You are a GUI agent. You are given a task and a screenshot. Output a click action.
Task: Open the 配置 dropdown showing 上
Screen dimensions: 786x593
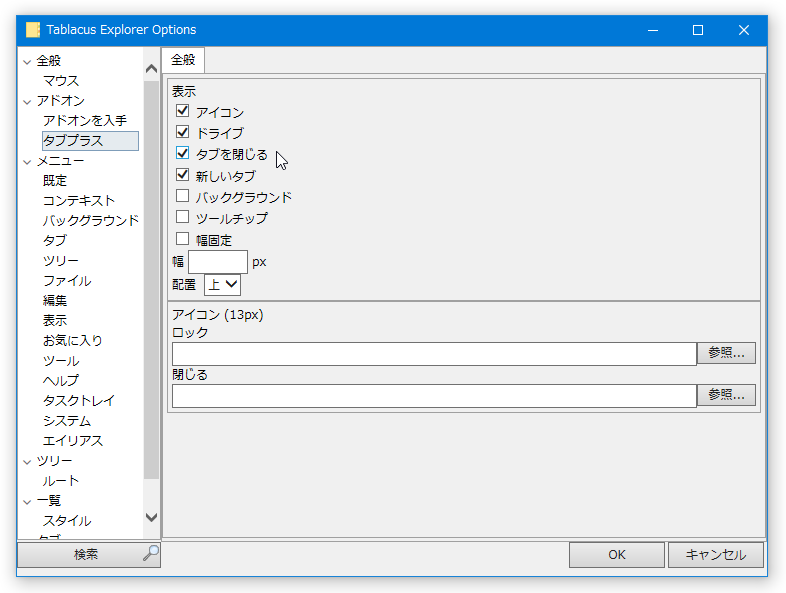coord(222,285)
